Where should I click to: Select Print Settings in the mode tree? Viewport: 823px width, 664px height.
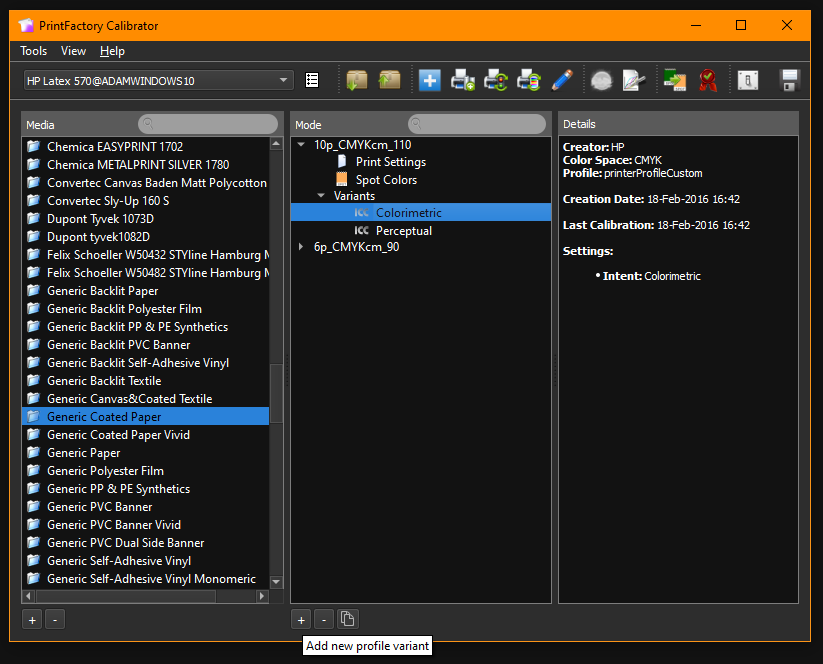pyautogui.click(x=391, y=162)
